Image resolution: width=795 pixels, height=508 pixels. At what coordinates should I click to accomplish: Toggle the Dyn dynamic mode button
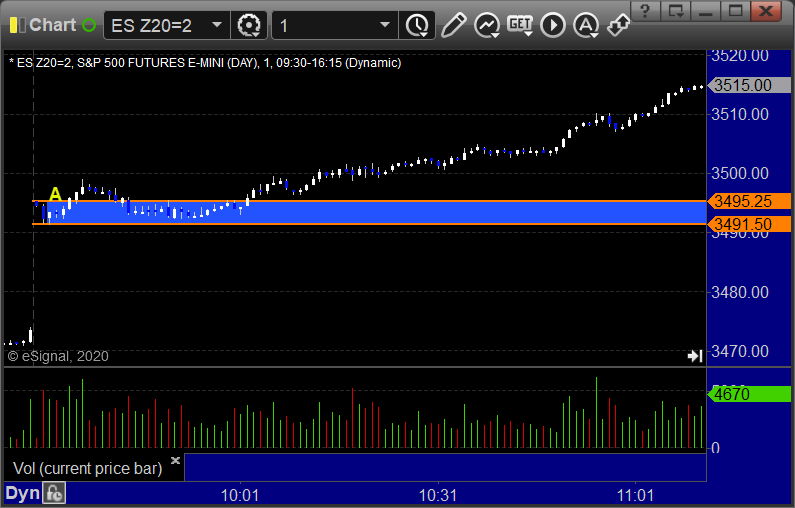(x=22, y=493)
